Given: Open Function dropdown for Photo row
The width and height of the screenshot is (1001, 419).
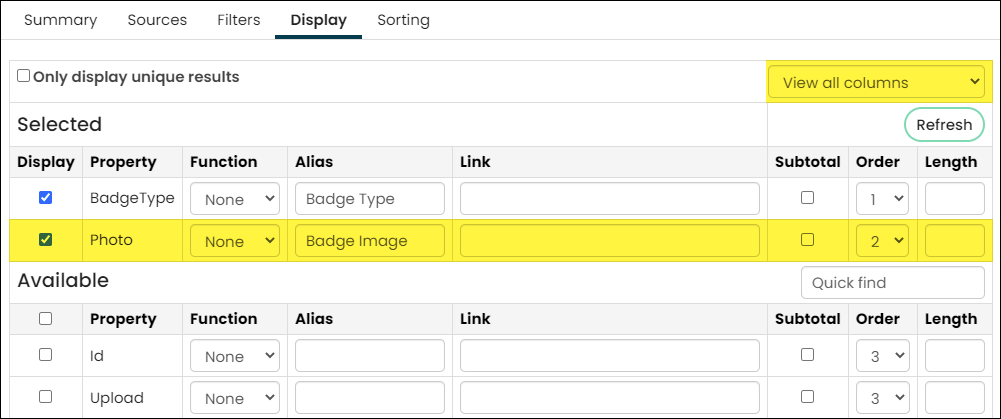Looking at the screenshot, I should pyautogui.click(x=235, y=241).
